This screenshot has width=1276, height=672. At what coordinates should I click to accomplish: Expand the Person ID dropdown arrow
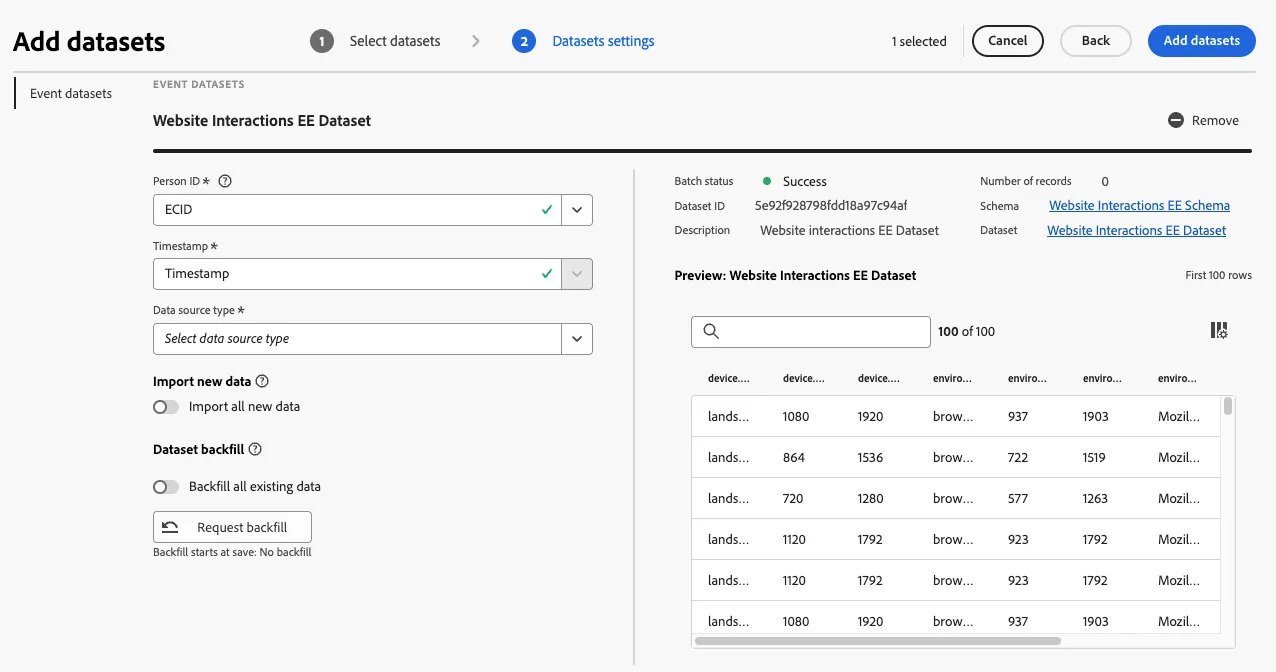577,210
